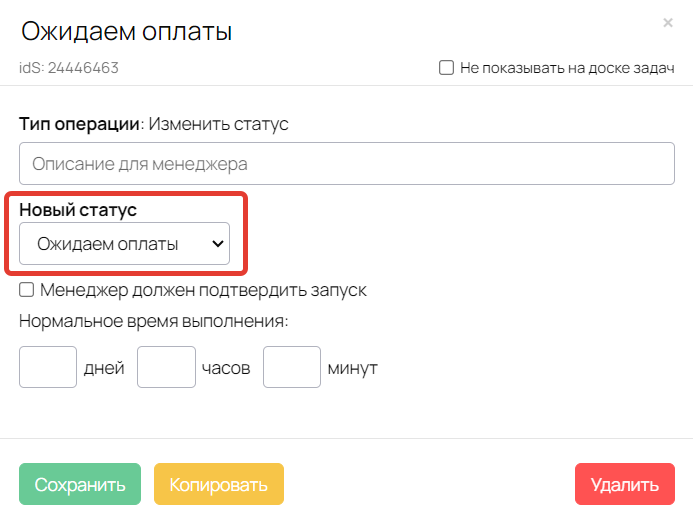Select the 'idS: 24446463' text

click(69, 68)
